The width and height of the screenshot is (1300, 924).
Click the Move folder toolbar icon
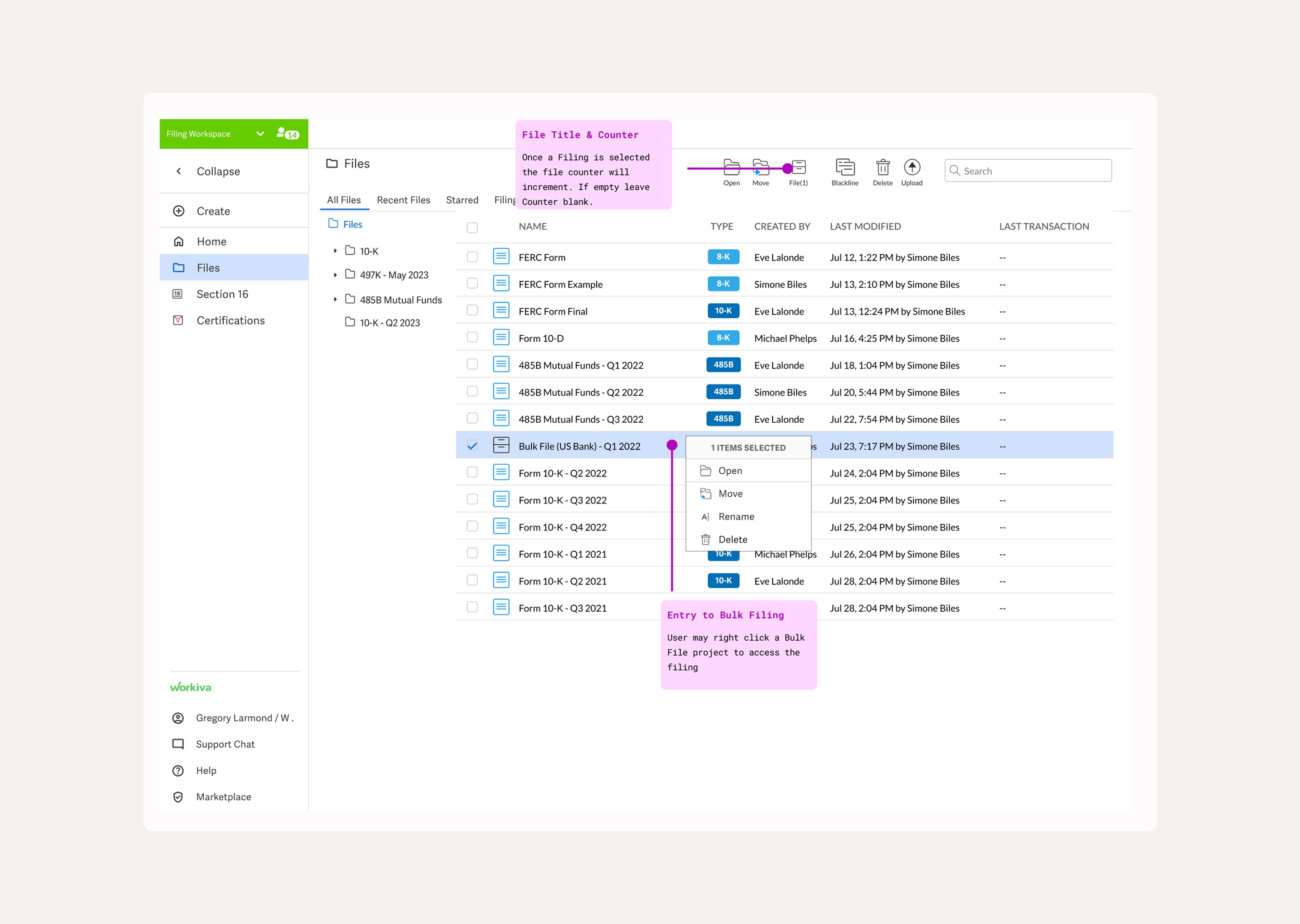click(x=761, y=168)
